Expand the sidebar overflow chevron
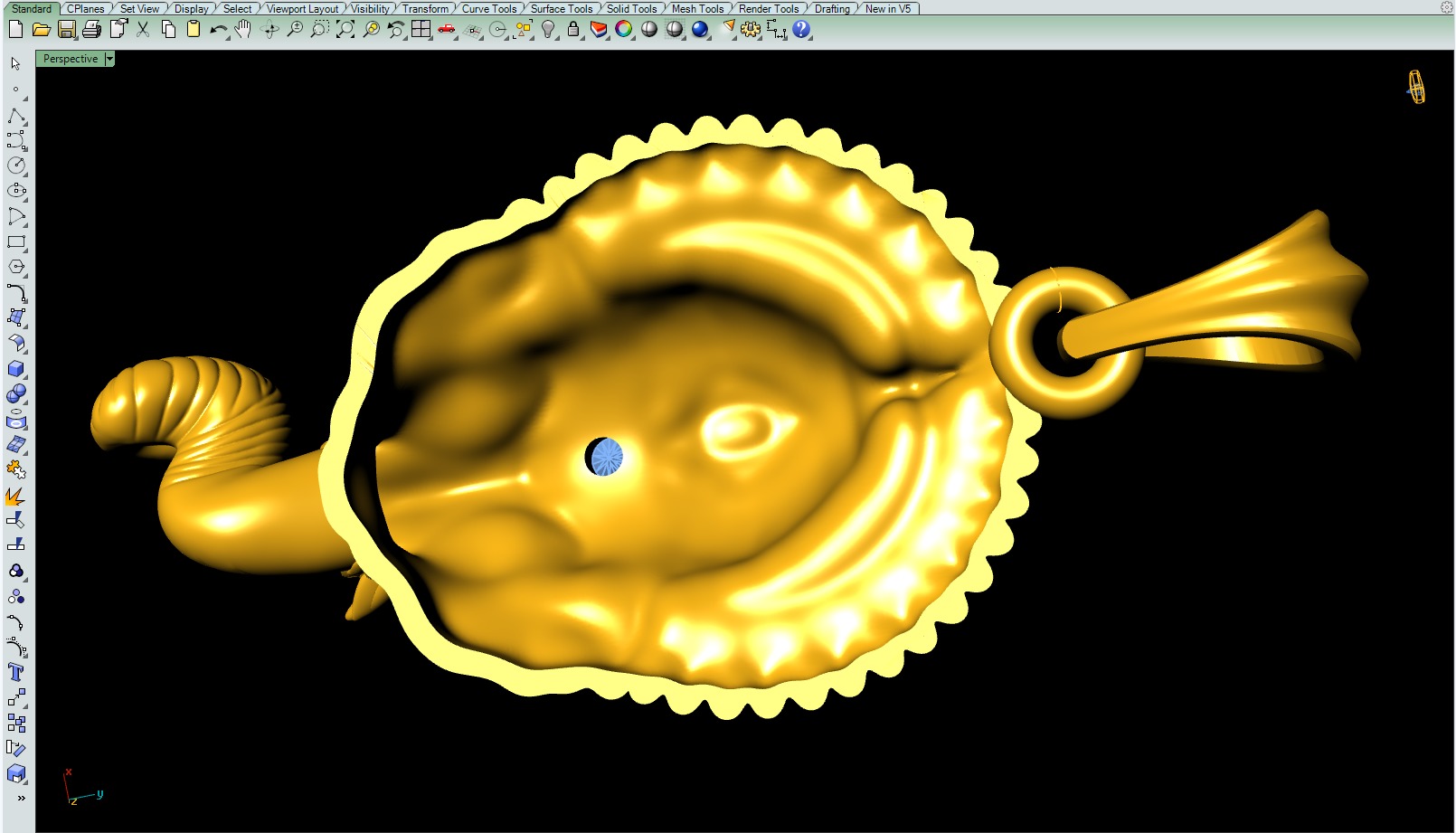Viewport: 1456px width, 833px height. coord(21,799)
